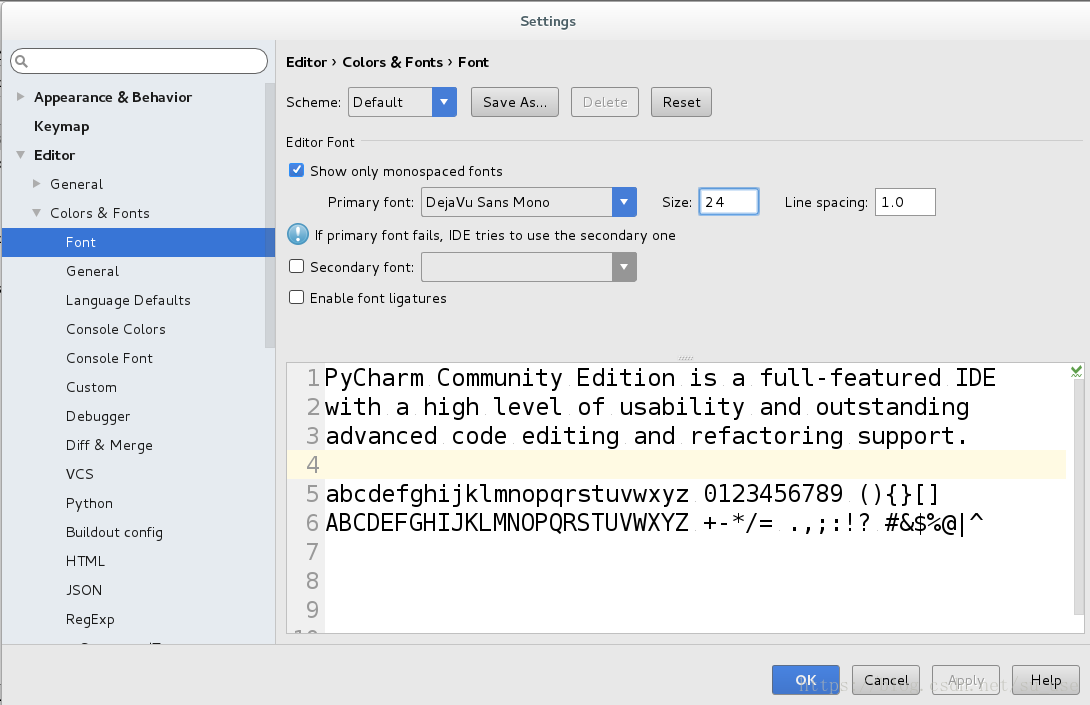This screenshot has height=705, width=1090.
Task: Click the green checkmark inspection icon
Action: (x=1076, y=372)
